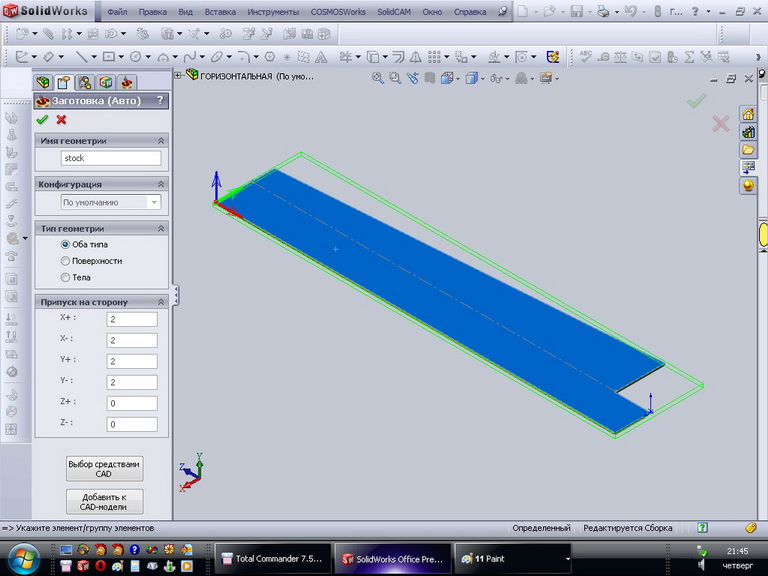This screenshot has width=768, height=576.
Task: Open the SolidCAM manager tab
Action: tap(127, 82)
